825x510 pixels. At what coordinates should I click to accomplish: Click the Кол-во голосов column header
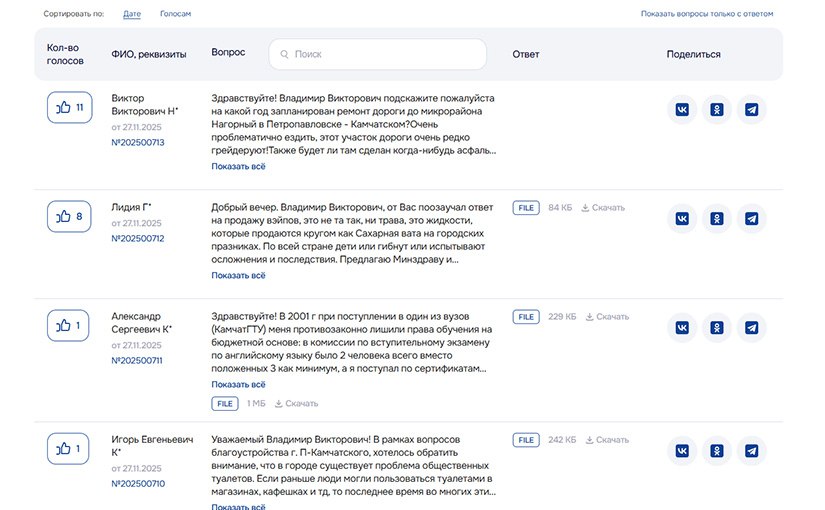pyautogui.click(x=65, y=54)
